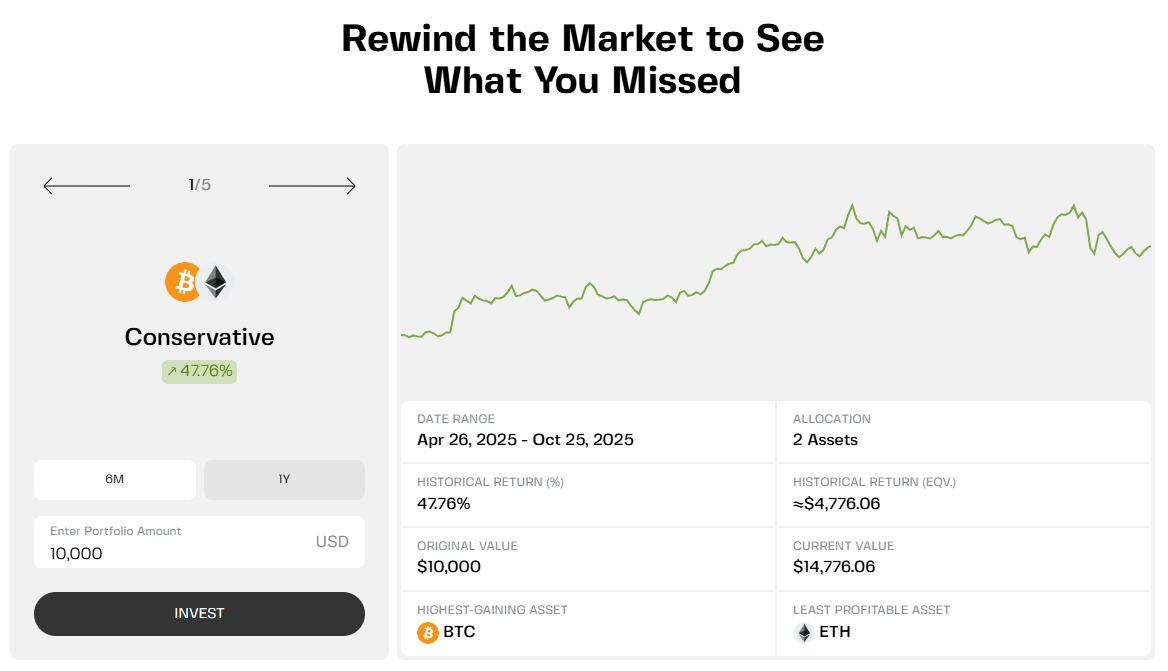Click the left arrow to previous portfolio
This screenshot has height=671, width=1168.
86,186
